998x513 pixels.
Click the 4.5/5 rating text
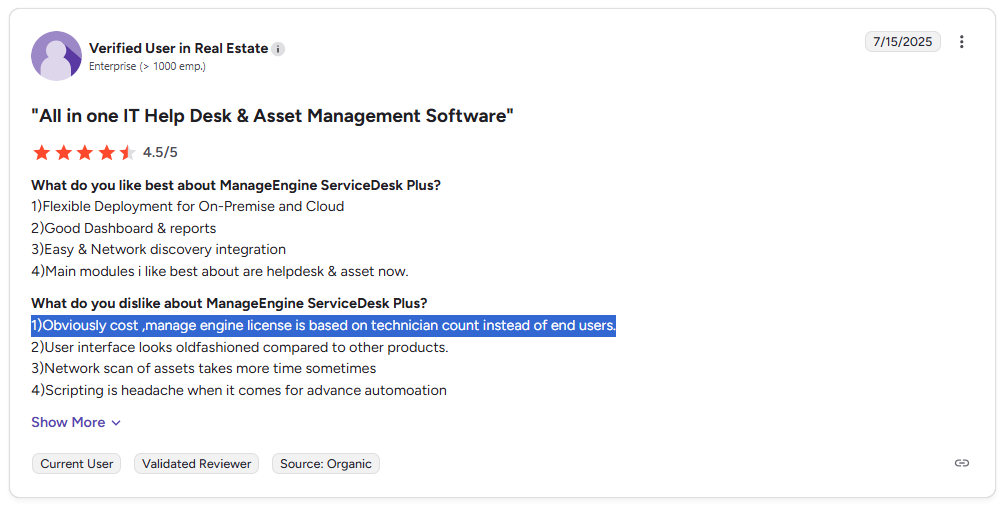(x=160, y=153)
